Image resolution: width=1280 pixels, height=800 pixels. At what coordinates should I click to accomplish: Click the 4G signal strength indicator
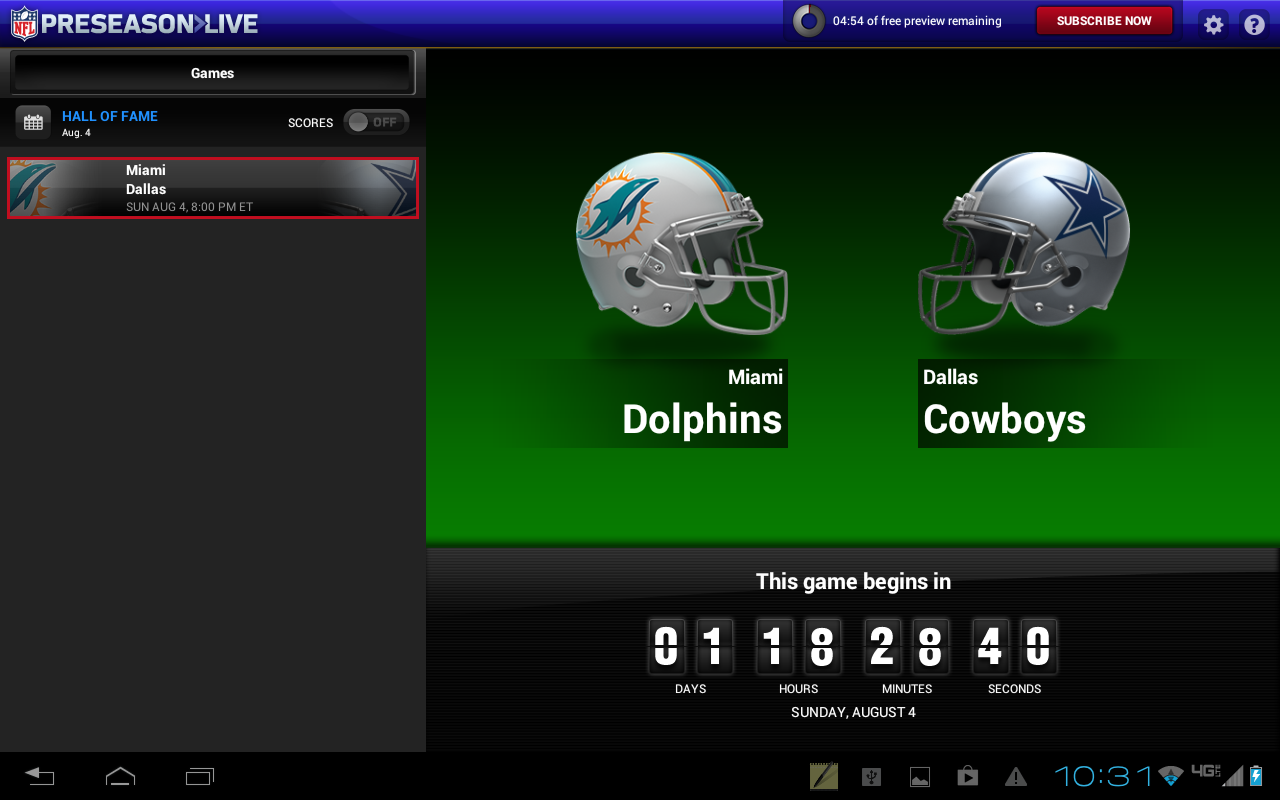[1216, 775]
